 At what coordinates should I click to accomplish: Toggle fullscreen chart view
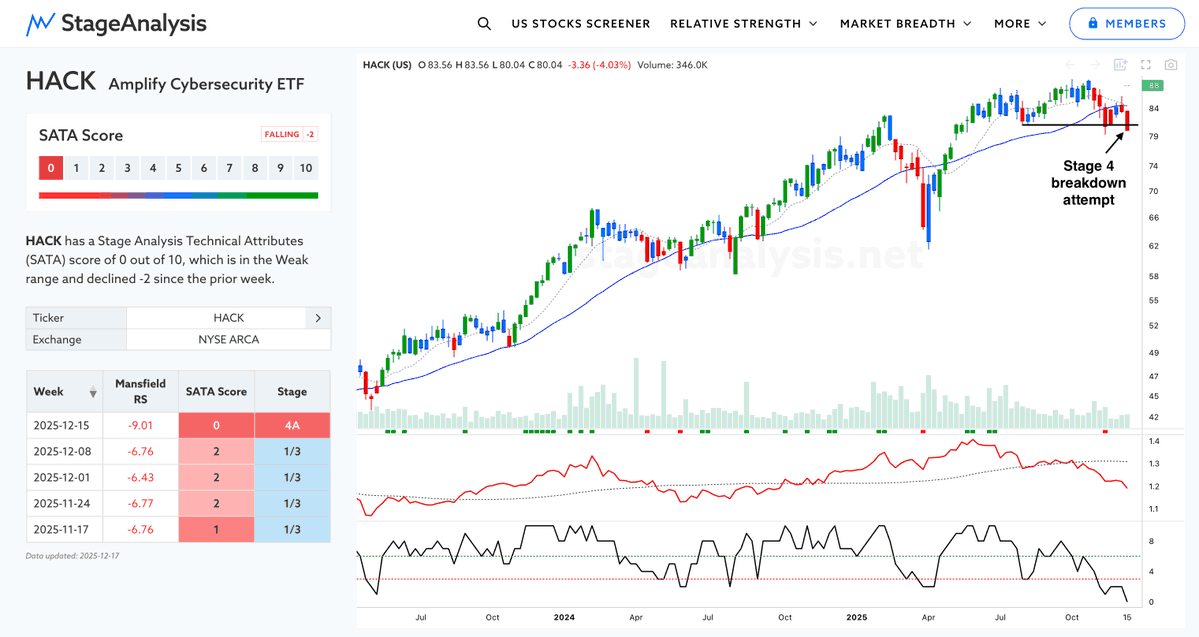point(1145,65)
